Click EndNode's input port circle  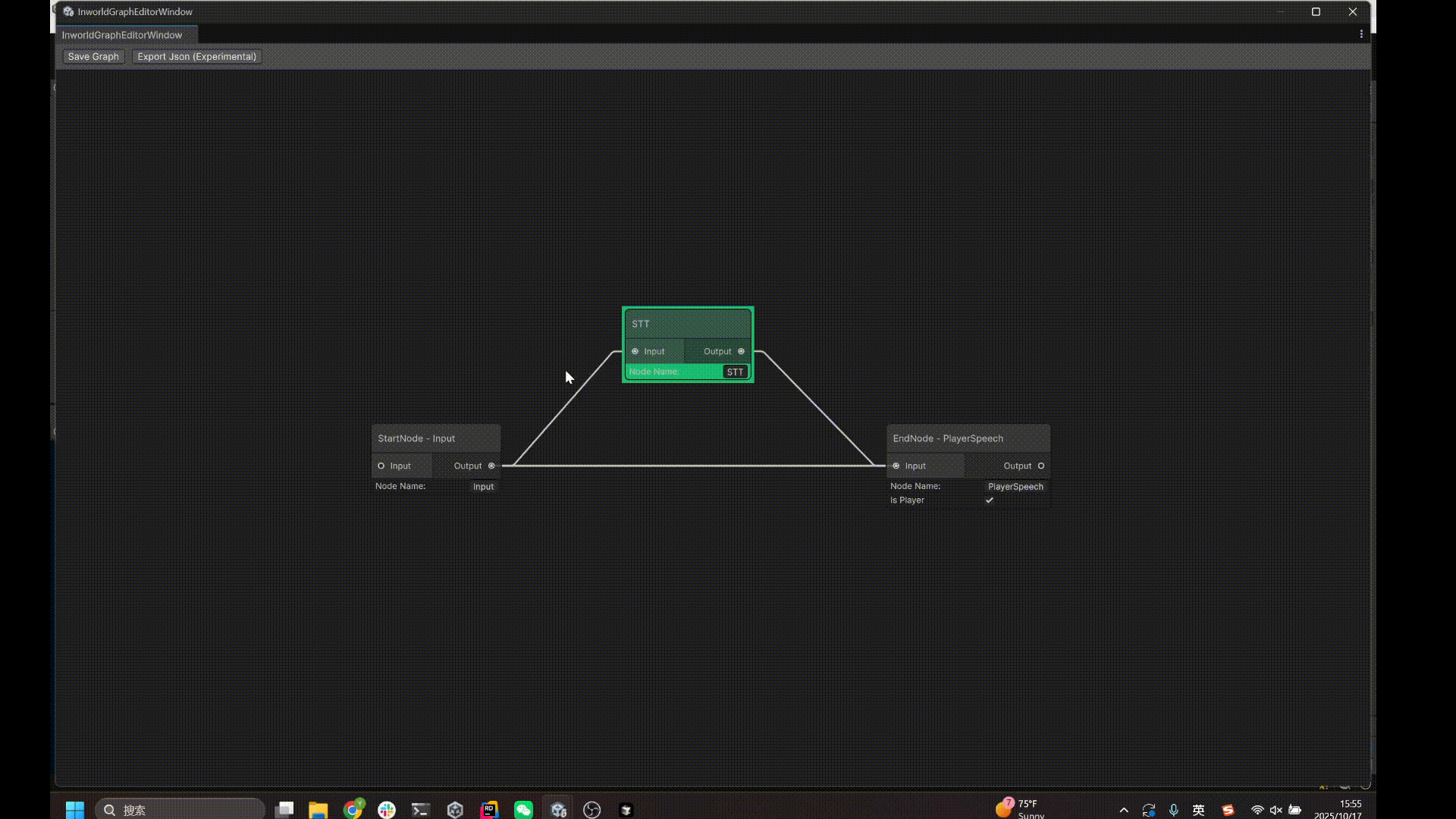[x=896, y=466]
